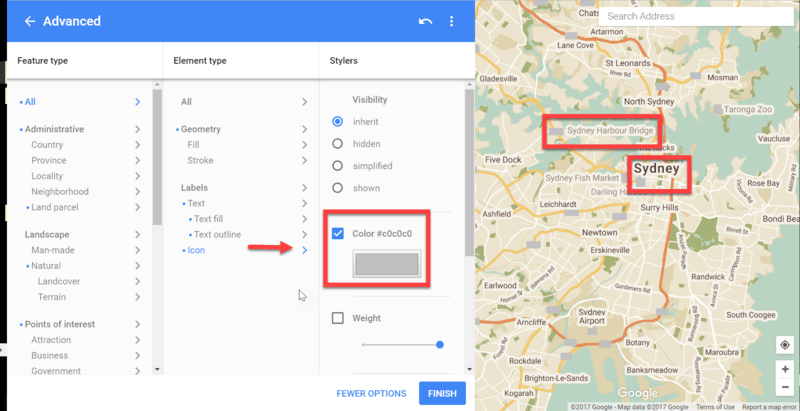
Task: Click the Sydney Airport map label
Action: 592,317
